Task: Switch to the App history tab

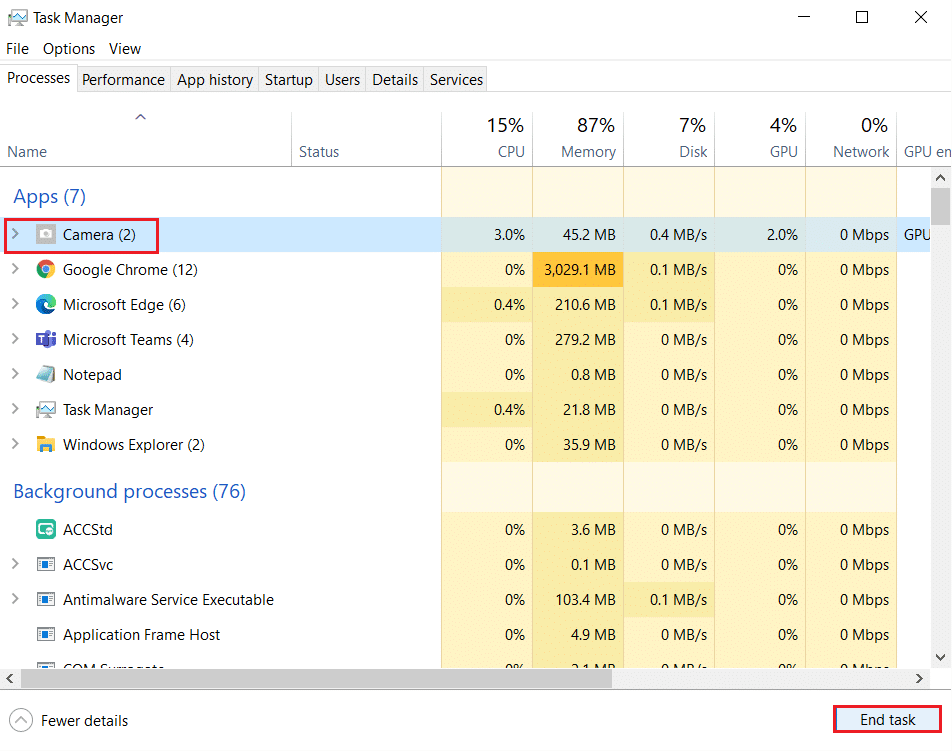Action: click(215, 80)
